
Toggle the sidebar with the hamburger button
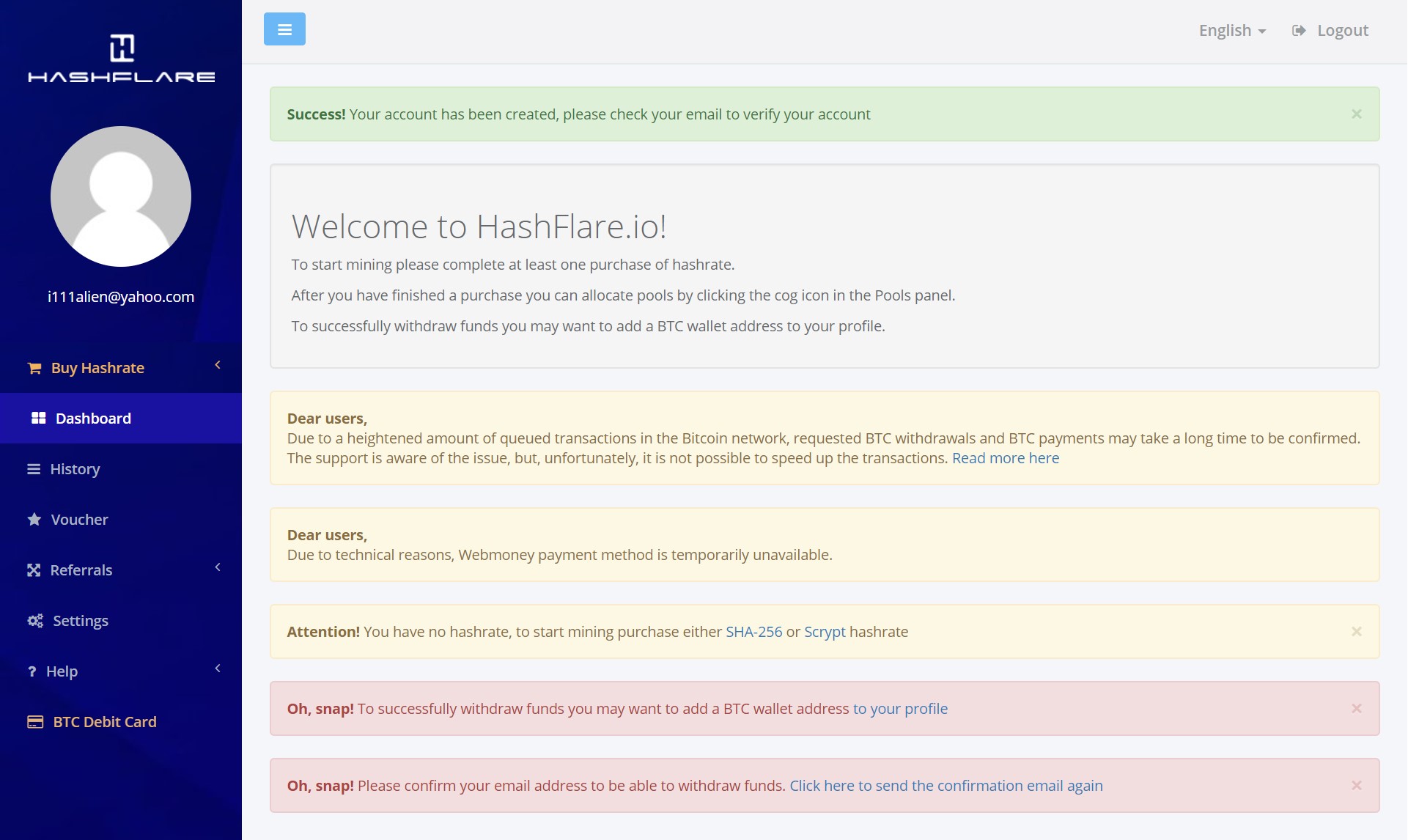click(x=284, y=29)
